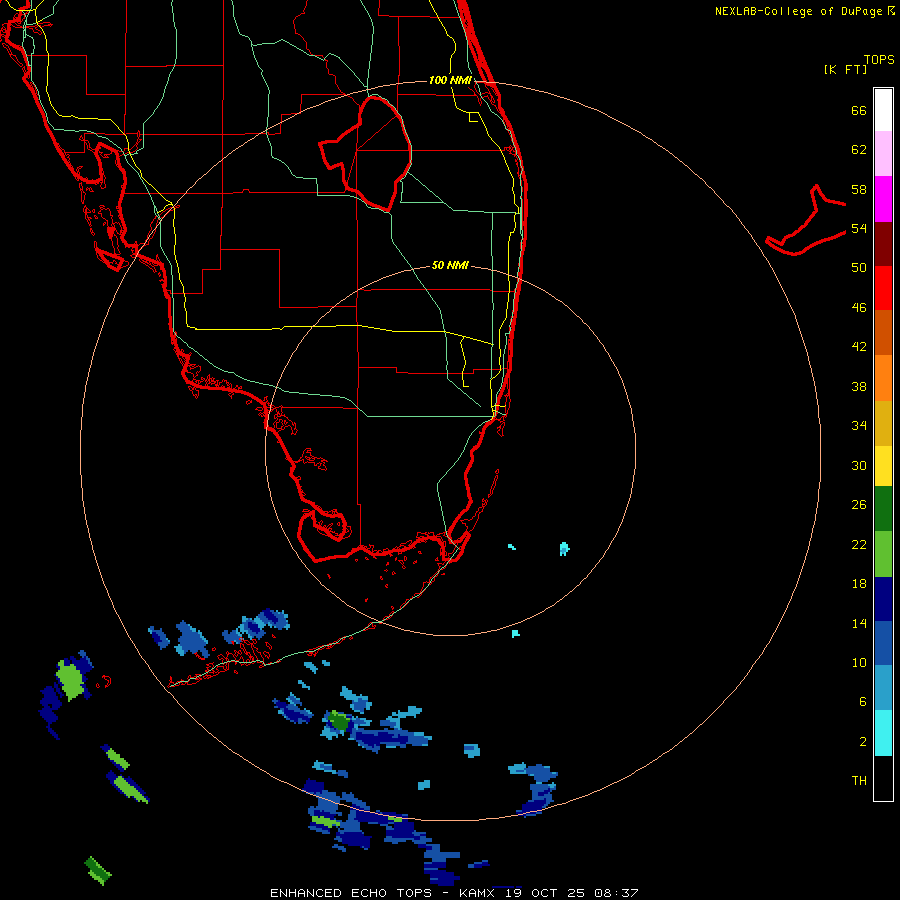900x900 pixels.
Task: Select the light pink legend swatch
Action: [883, 153]
